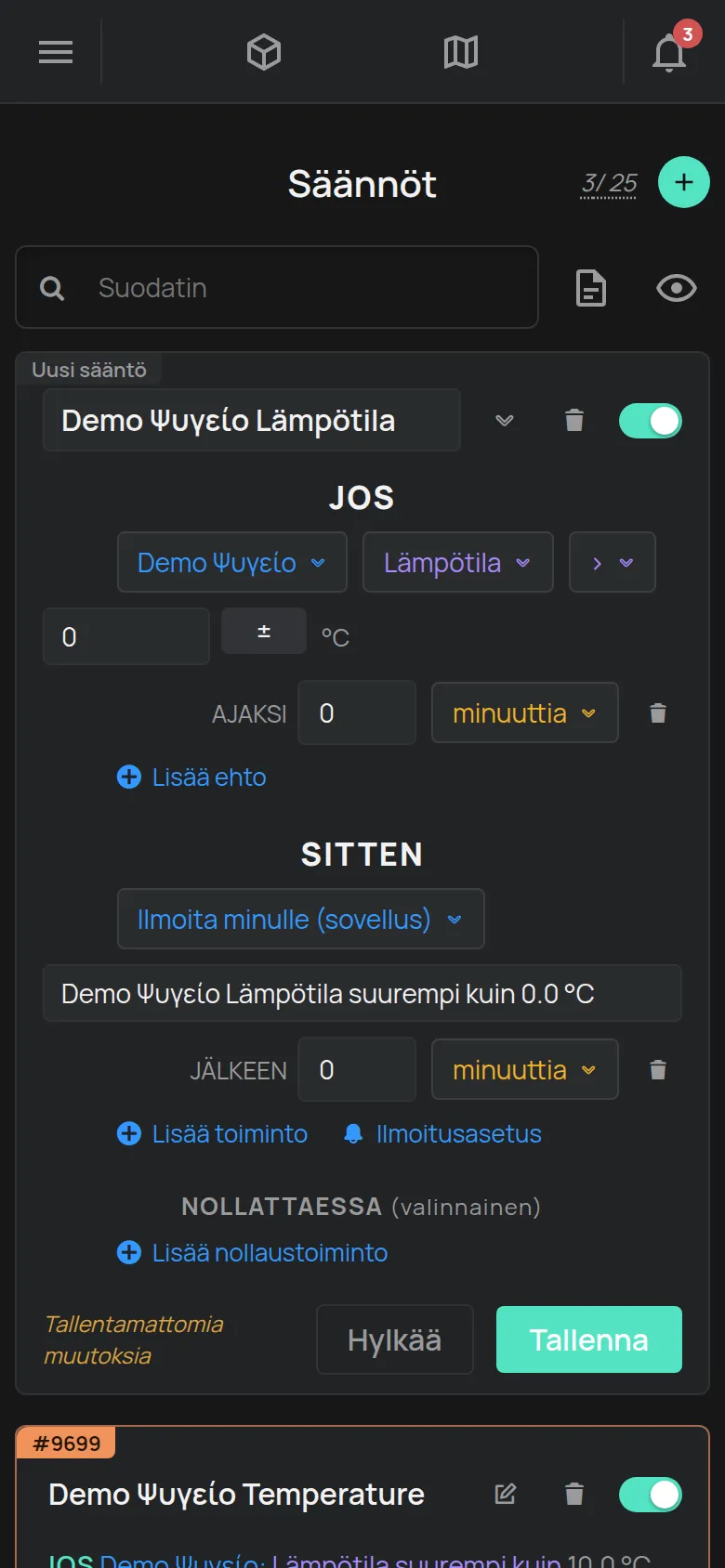The height and width of the screenshot is (1568, 725).
Task: Disable the Demo Ψυγείο Lämpötila rule switch
Action: click(651, 421)
